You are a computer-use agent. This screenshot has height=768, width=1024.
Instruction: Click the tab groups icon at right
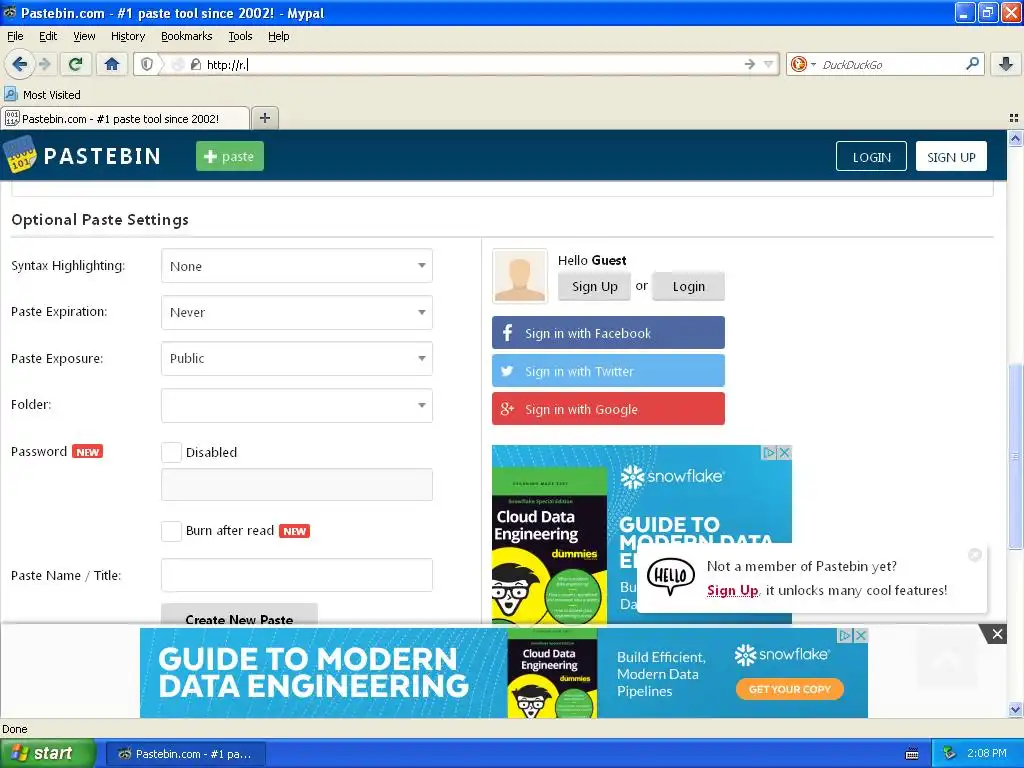(1014, 118)
